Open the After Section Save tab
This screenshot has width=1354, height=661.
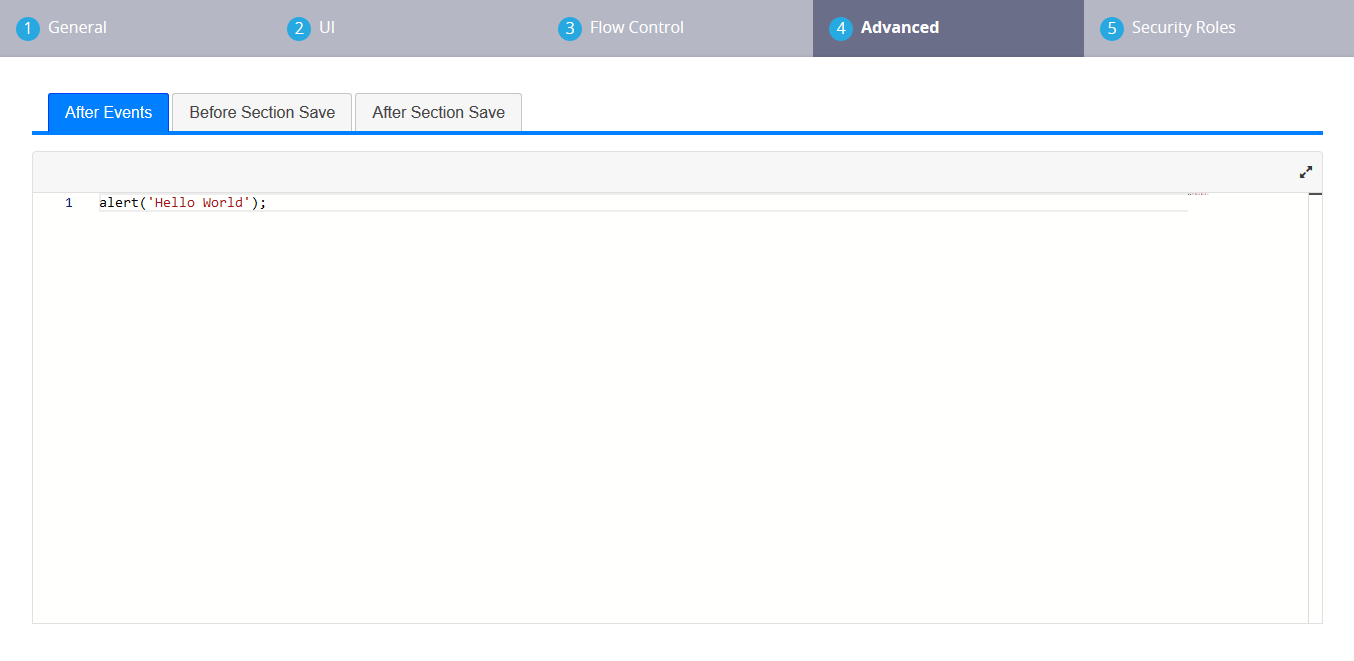438,112
